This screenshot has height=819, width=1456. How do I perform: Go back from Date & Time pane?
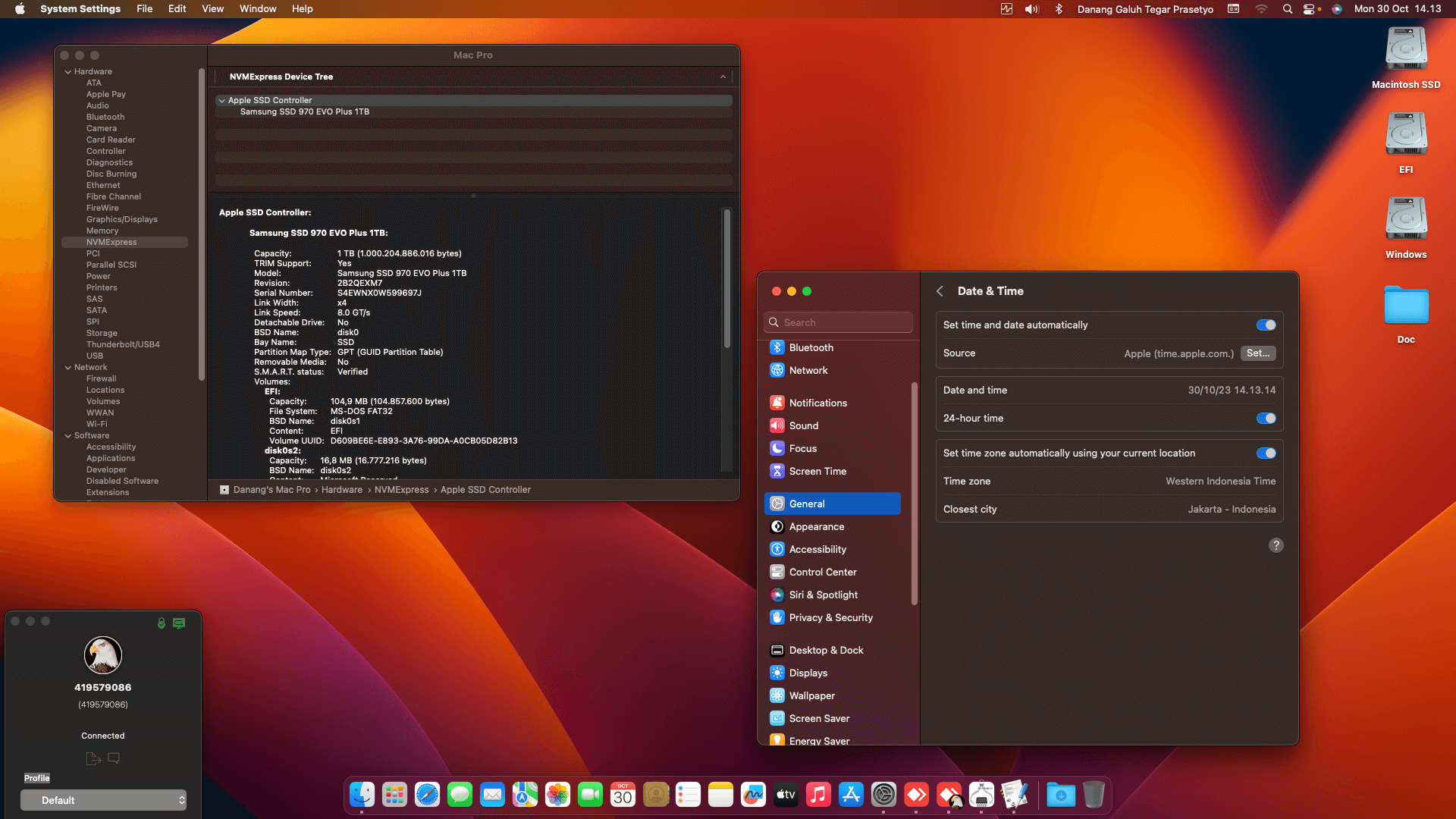coord(940,291)
